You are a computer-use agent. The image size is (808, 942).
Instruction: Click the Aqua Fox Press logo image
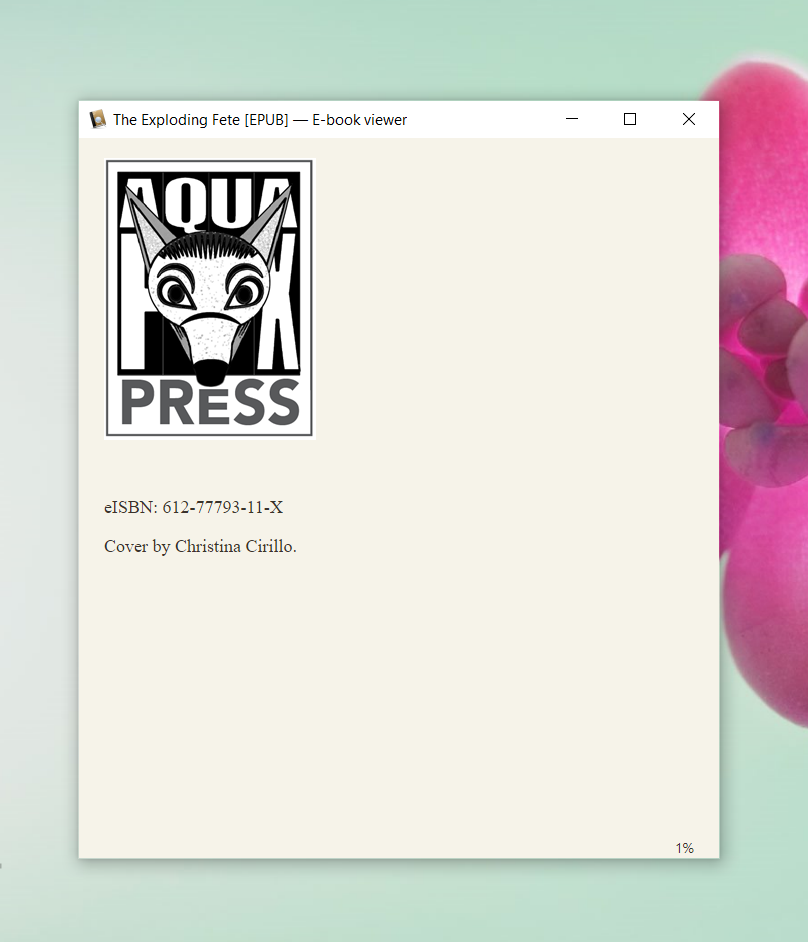coord(210,298)
